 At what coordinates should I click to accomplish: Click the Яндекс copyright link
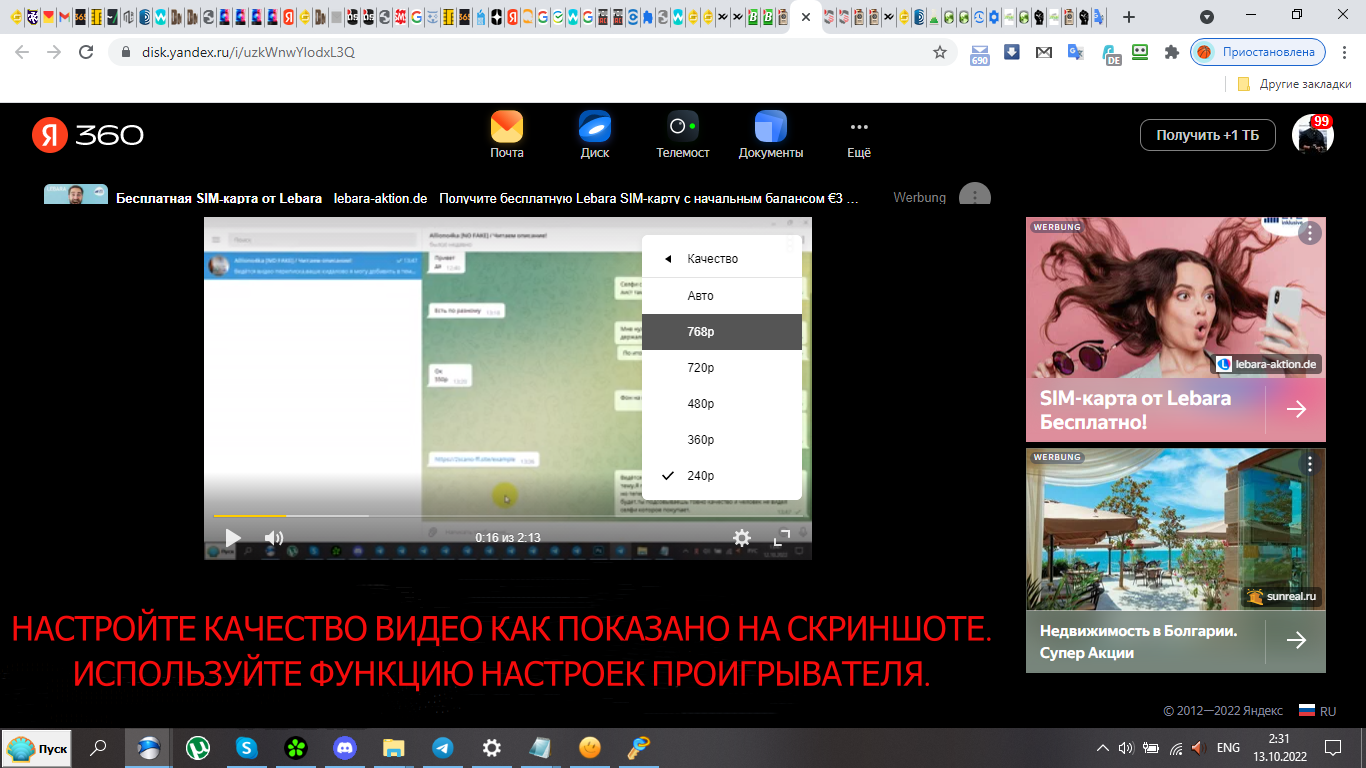[1263, 711]
